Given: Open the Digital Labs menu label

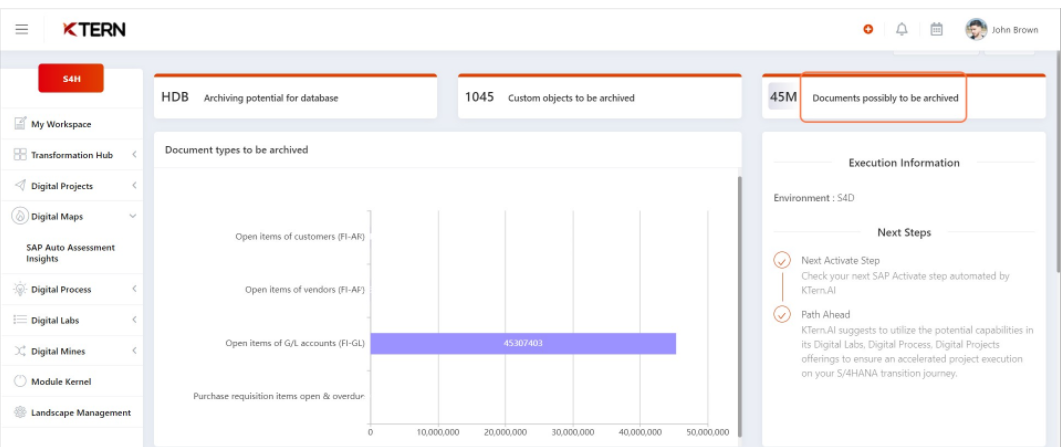Looking at the screenshot, I should click(x=55, y=321).
